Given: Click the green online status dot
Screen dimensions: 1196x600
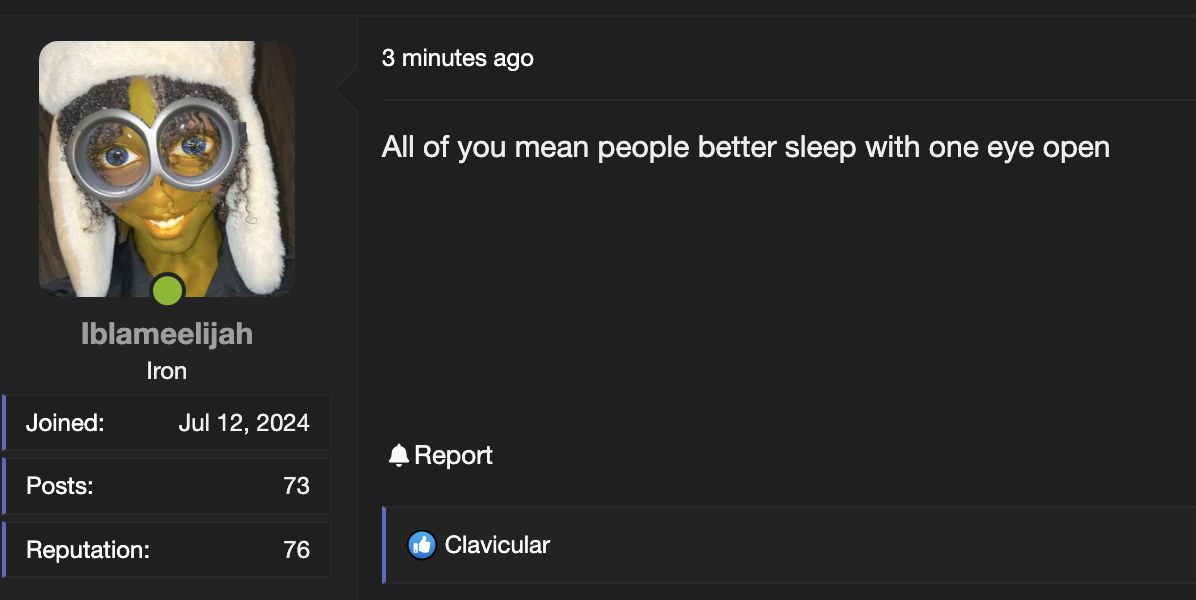Looking at the screenshot, I should pos(167,291).
